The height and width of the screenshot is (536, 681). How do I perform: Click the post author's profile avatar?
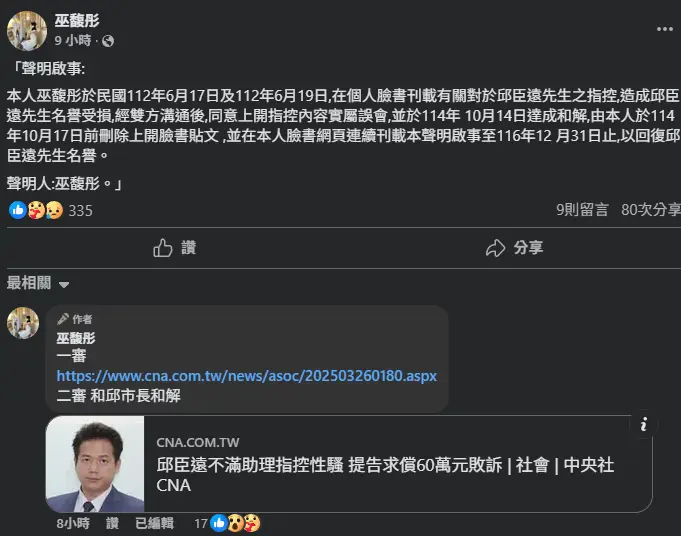pos(27,31)
